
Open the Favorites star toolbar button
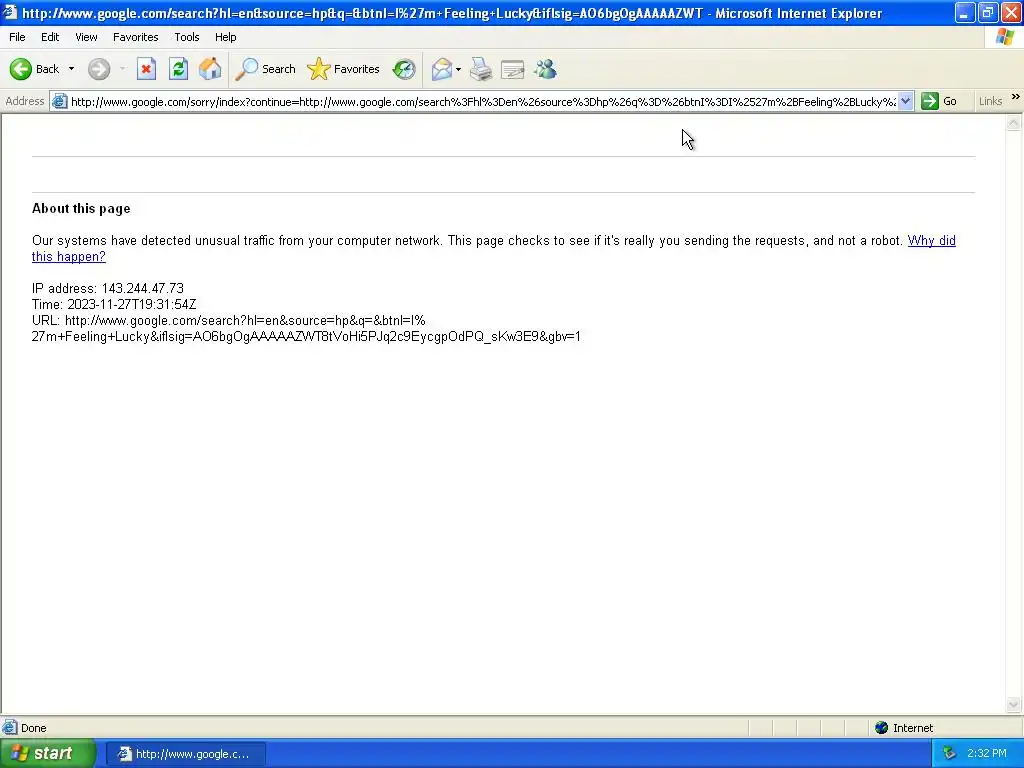pyautogui.click(x=344, y=69)
